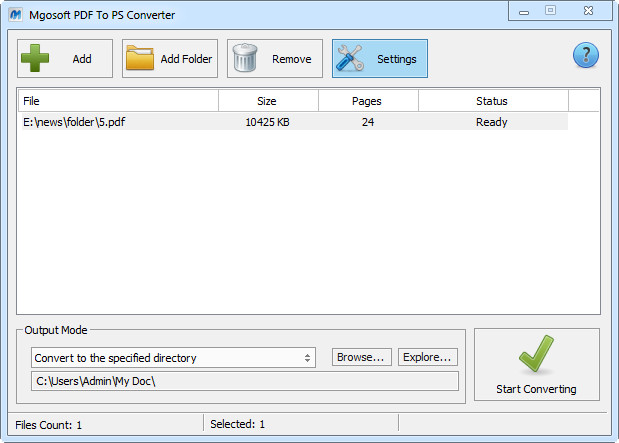Close the Mgosoft PDF To PS Converter window
Image resolution: width=619 pixels, height=443 pixels.
(586, 10)
